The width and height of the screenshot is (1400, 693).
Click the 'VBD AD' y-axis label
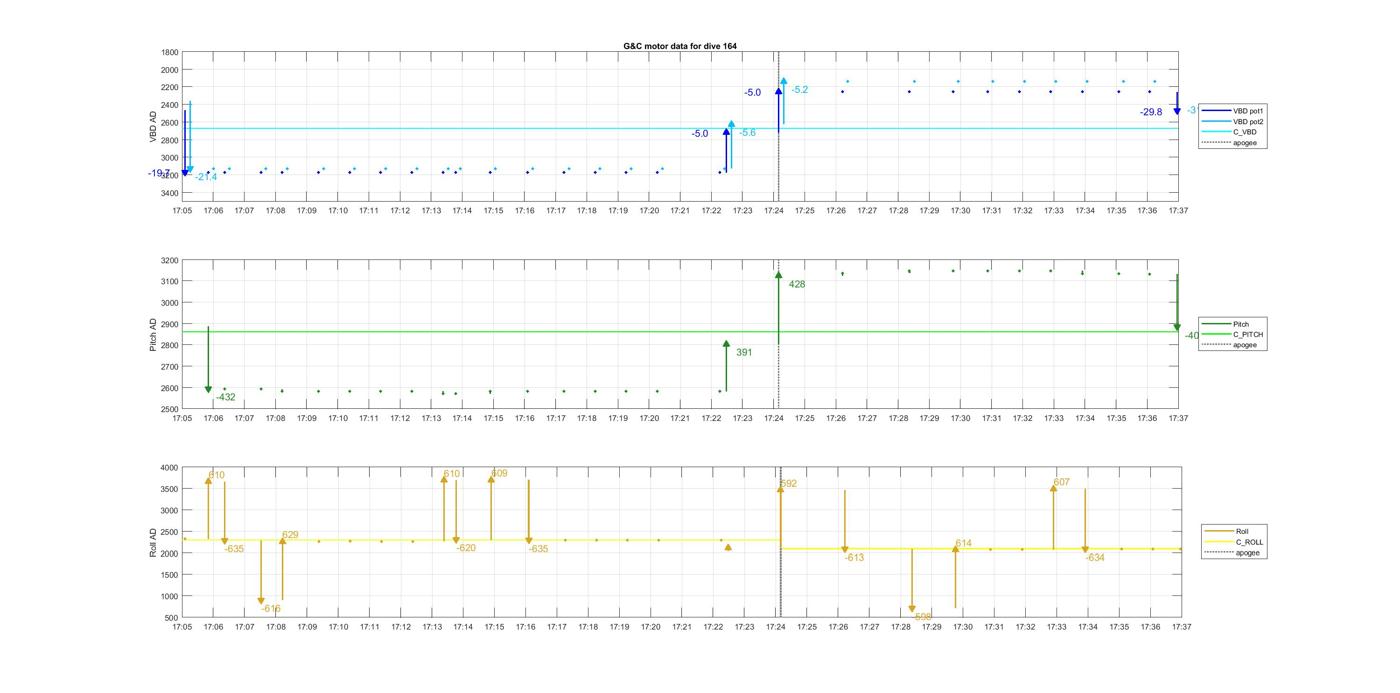pyautogui.click(x=153, y=127)
